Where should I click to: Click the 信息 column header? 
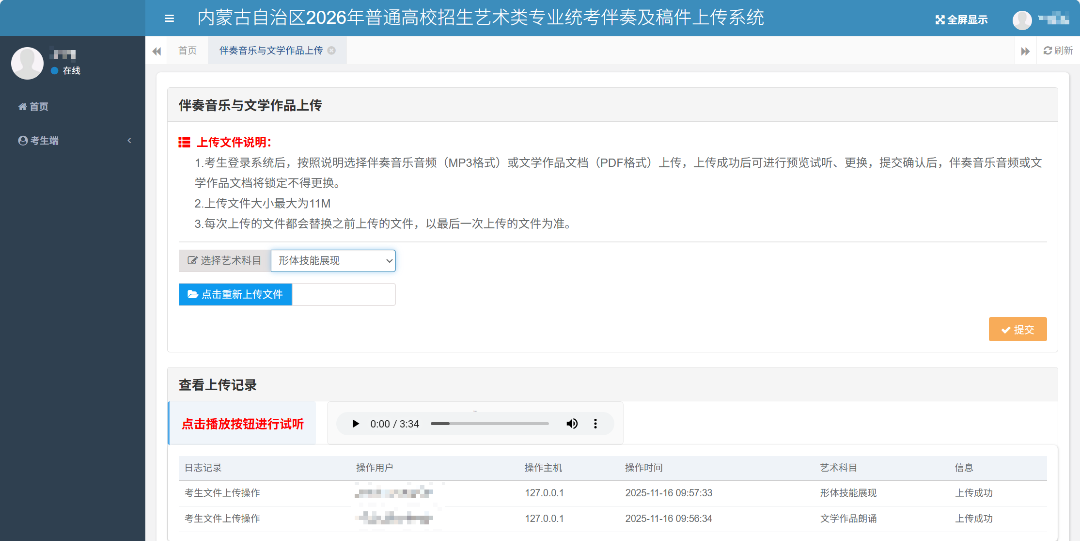click(964, 468)
